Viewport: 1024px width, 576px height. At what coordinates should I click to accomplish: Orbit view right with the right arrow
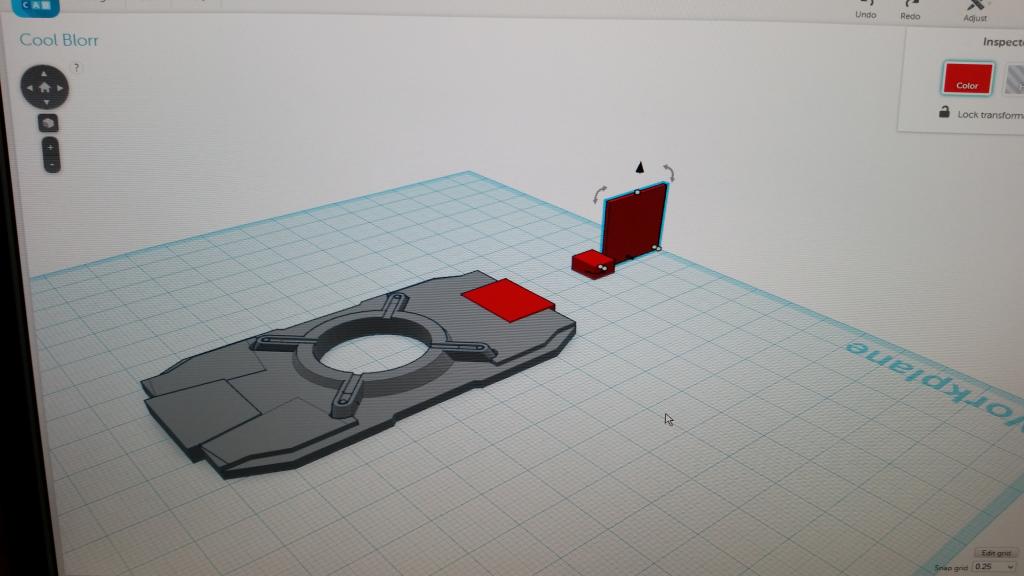[59, 88]
